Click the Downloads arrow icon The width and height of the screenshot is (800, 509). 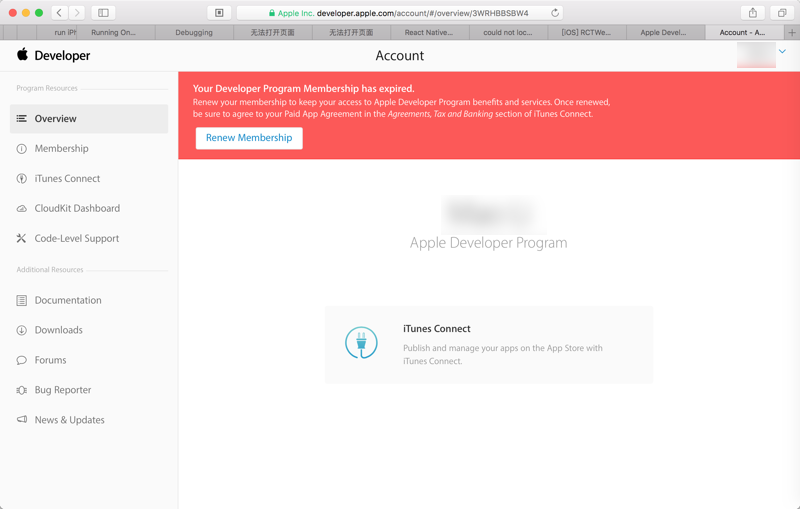coord(21,330)
